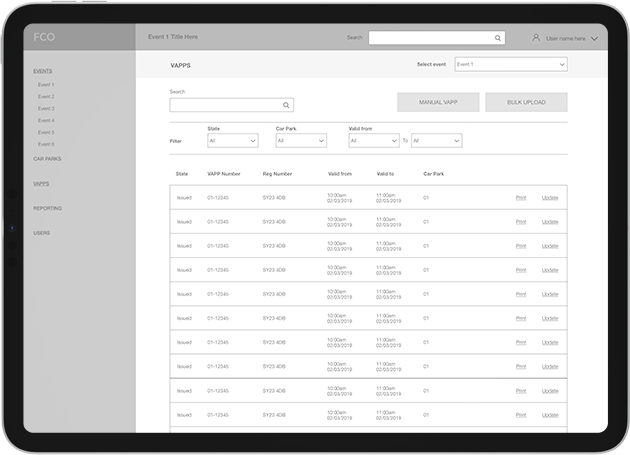Click the magnifier icon in top search bar
Screen dimensions: 630x455
tap(498, 38)
